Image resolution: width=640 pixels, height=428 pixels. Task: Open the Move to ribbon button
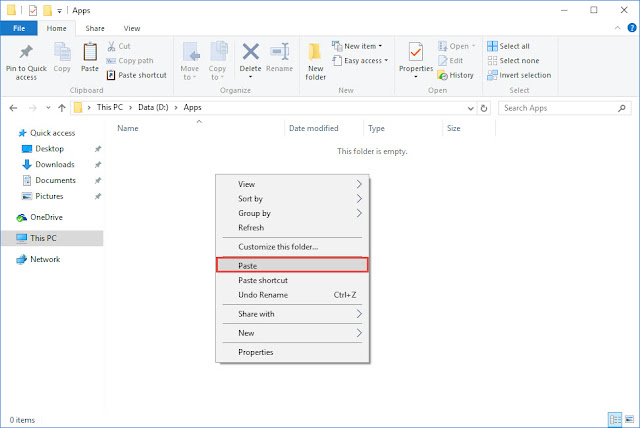point(190,61)
